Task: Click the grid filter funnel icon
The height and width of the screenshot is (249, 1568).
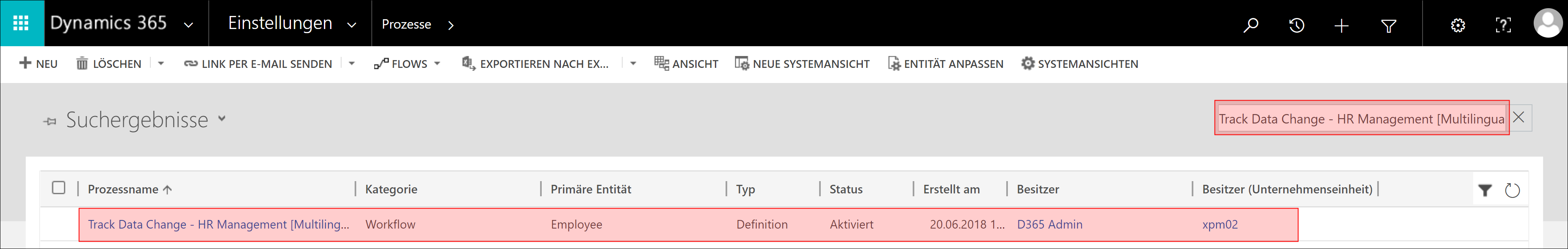Action: [x=1485, y=191]
